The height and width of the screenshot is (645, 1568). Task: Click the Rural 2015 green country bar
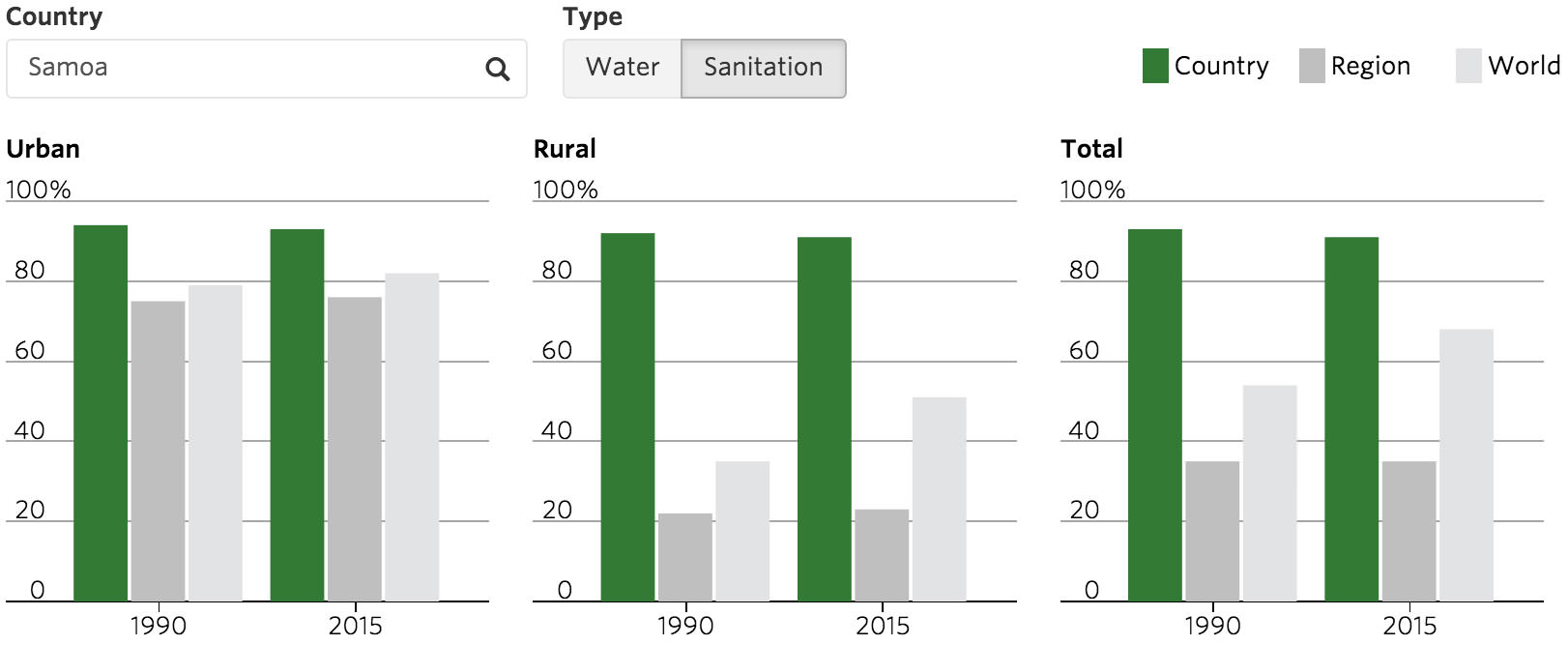[825, 419]
